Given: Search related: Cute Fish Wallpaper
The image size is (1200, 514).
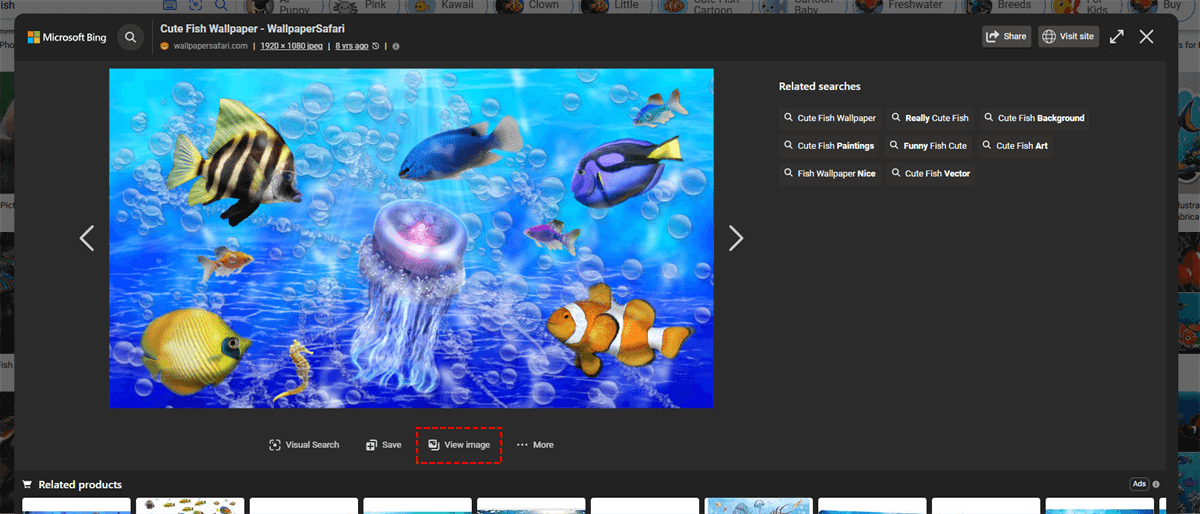Looking at the screenshot, I should click(830, 118).
